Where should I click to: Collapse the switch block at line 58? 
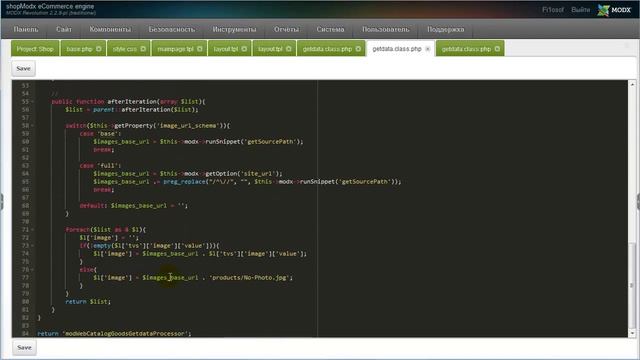click(33, 126)
